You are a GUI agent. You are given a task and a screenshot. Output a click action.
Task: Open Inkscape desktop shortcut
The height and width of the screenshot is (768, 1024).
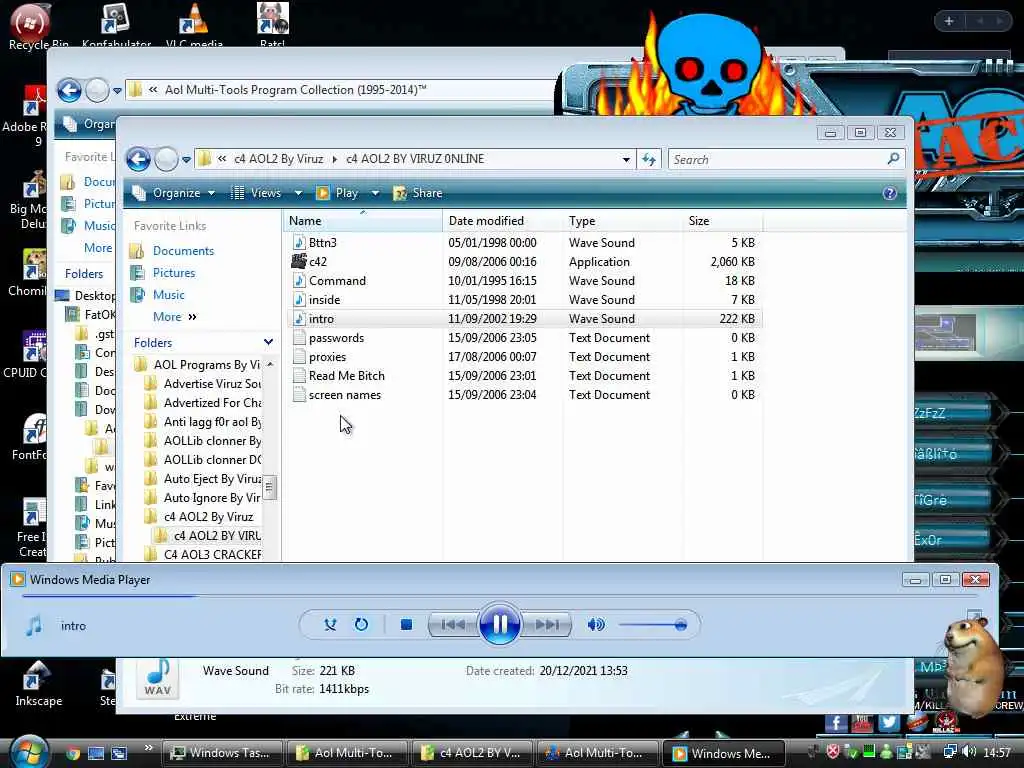point(38,684)
